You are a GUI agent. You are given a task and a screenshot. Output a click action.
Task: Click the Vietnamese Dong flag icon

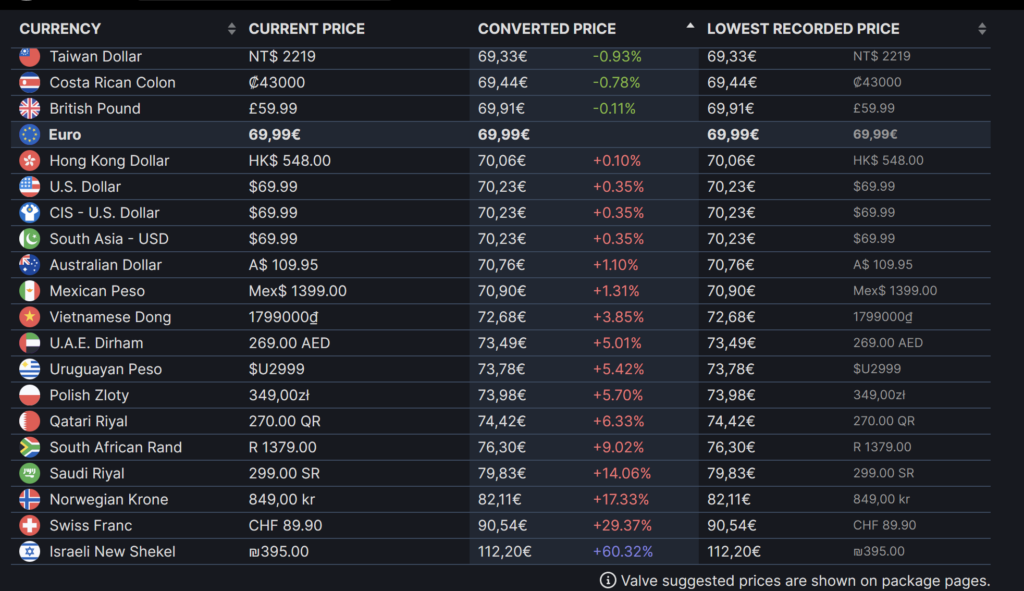pos(29,317)
